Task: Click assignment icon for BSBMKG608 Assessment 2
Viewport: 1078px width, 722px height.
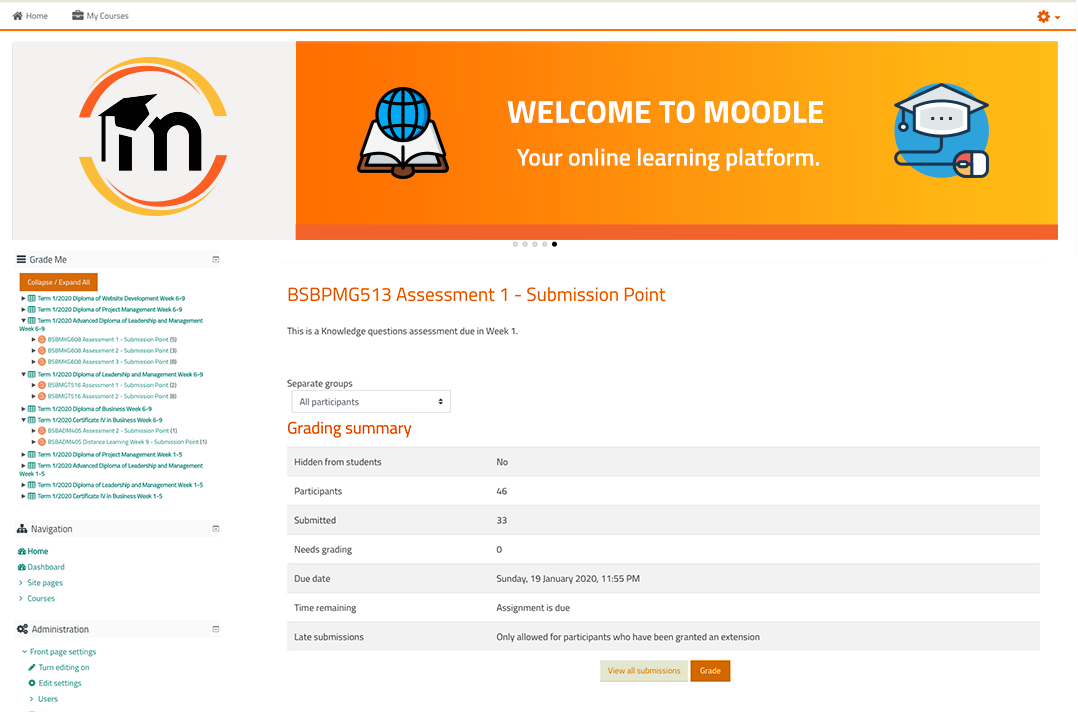Action: click(x=42, y=351)
